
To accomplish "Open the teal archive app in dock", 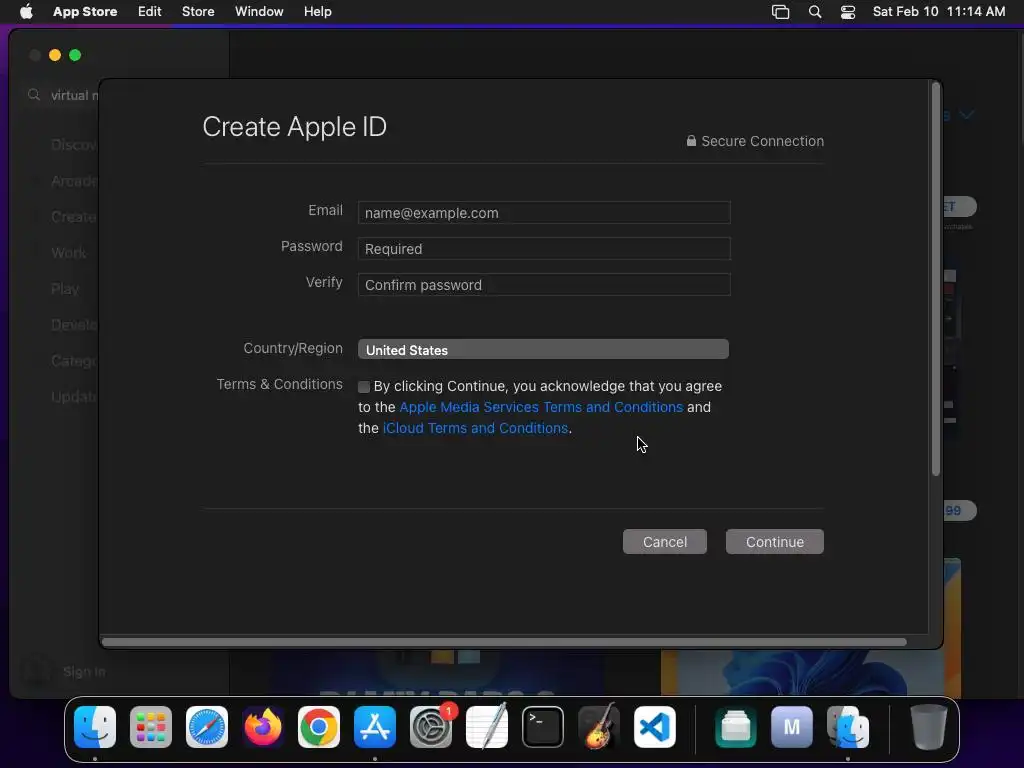I will tap(735, 727).
